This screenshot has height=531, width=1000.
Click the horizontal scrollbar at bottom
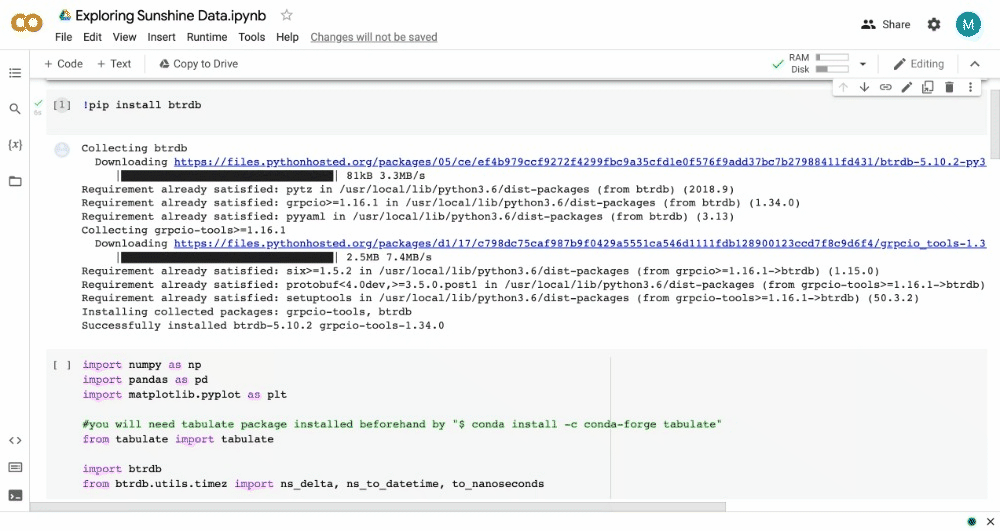[x=378, y=507]
